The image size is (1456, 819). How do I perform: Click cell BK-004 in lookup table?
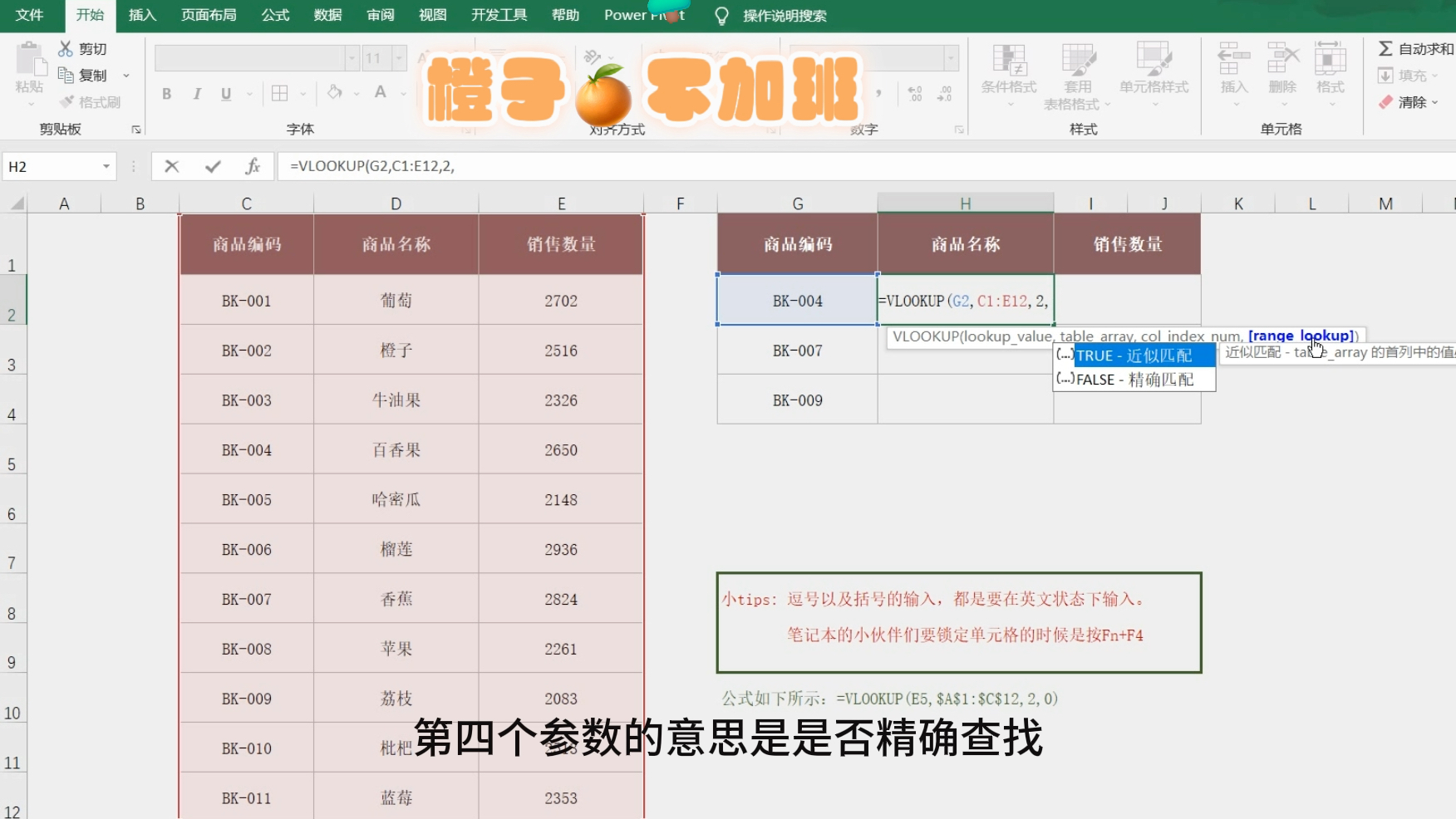click(x=797, y=300)
